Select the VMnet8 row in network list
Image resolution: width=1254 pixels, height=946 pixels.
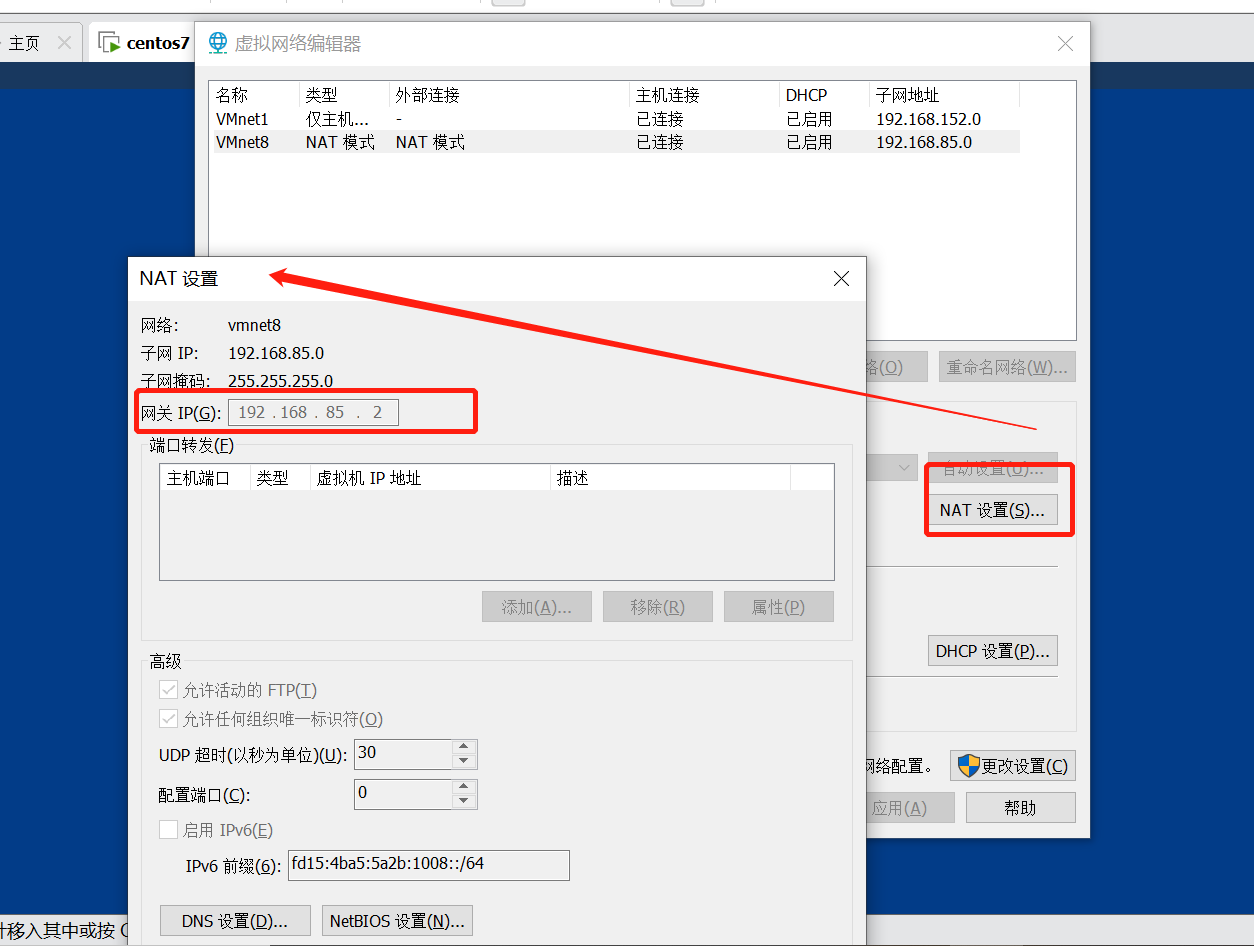pos(615,142)
